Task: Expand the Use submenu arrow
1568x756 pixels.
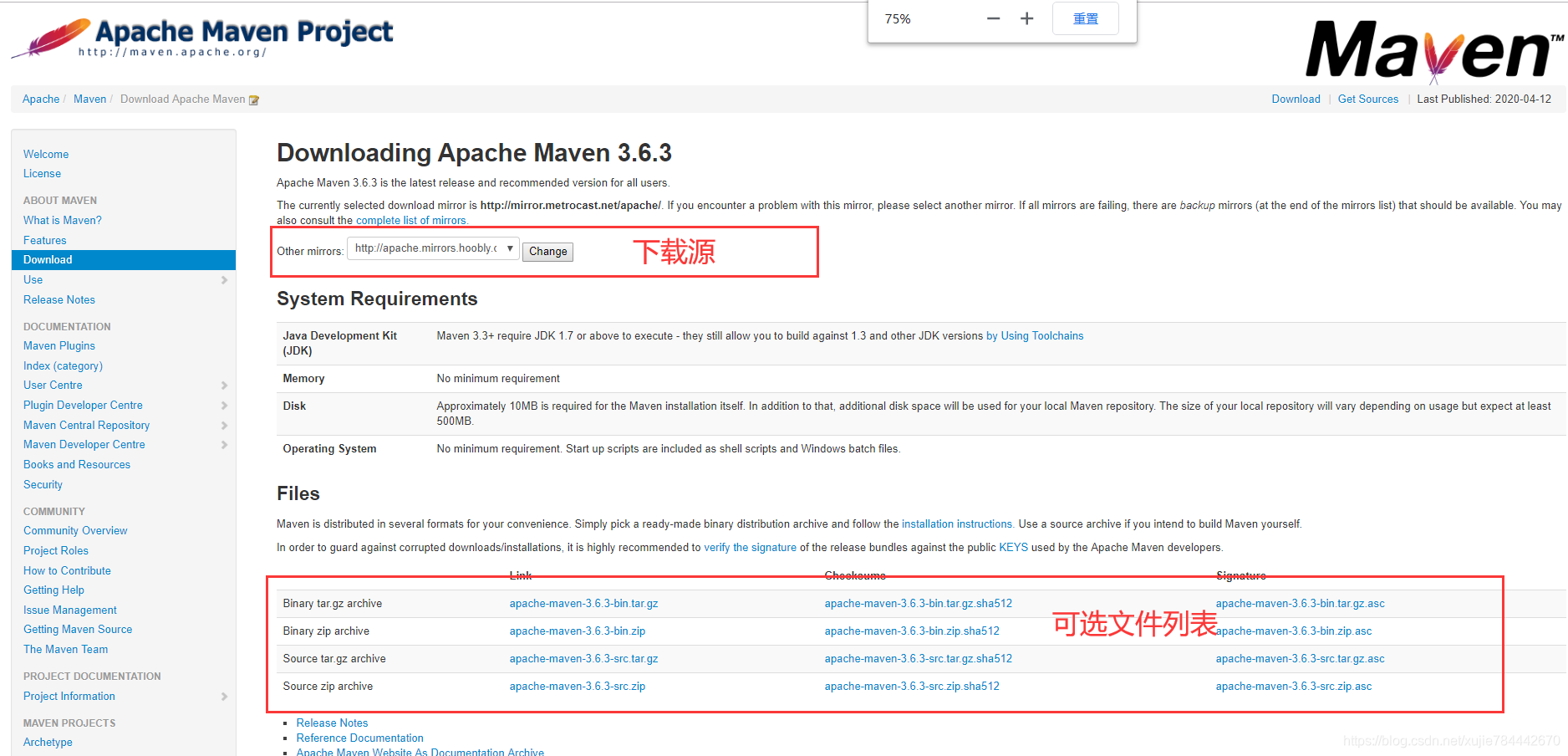Action: point(224,280)
